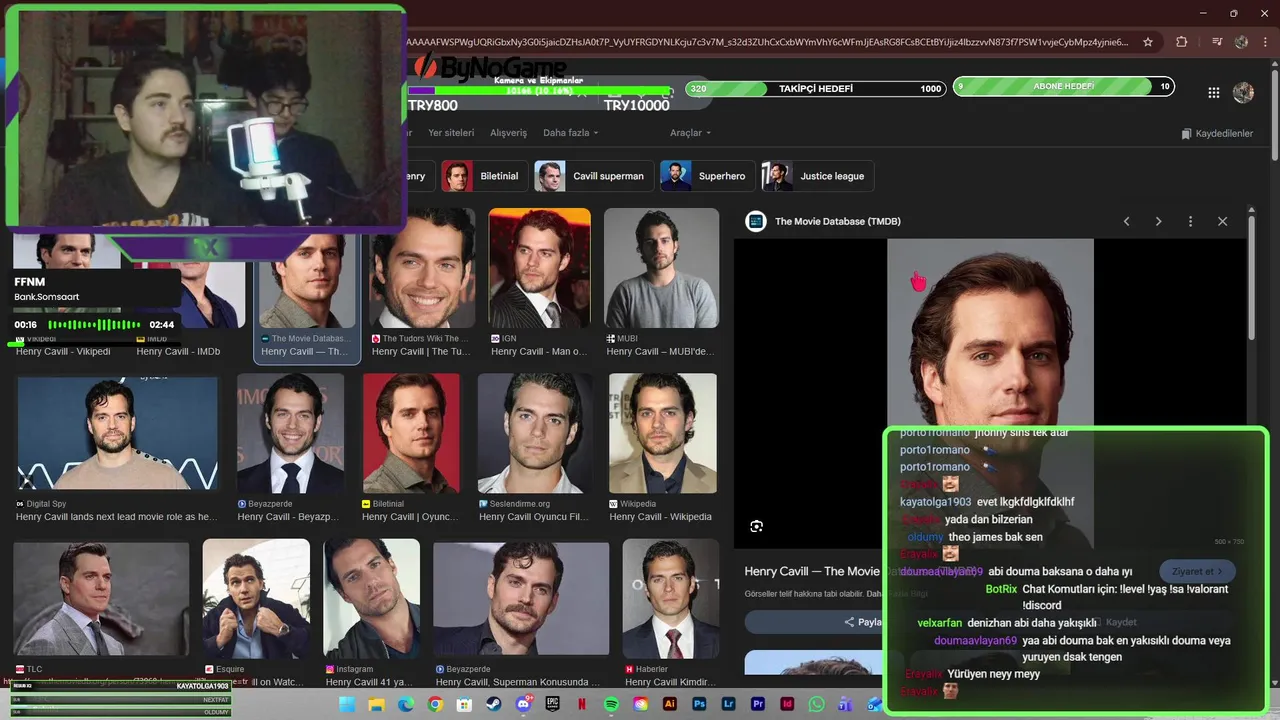This screenshot has height=720, width=1280.
Task: Filter by Biletinial chip
Action: pyautogui.click(x=483, y=176)
